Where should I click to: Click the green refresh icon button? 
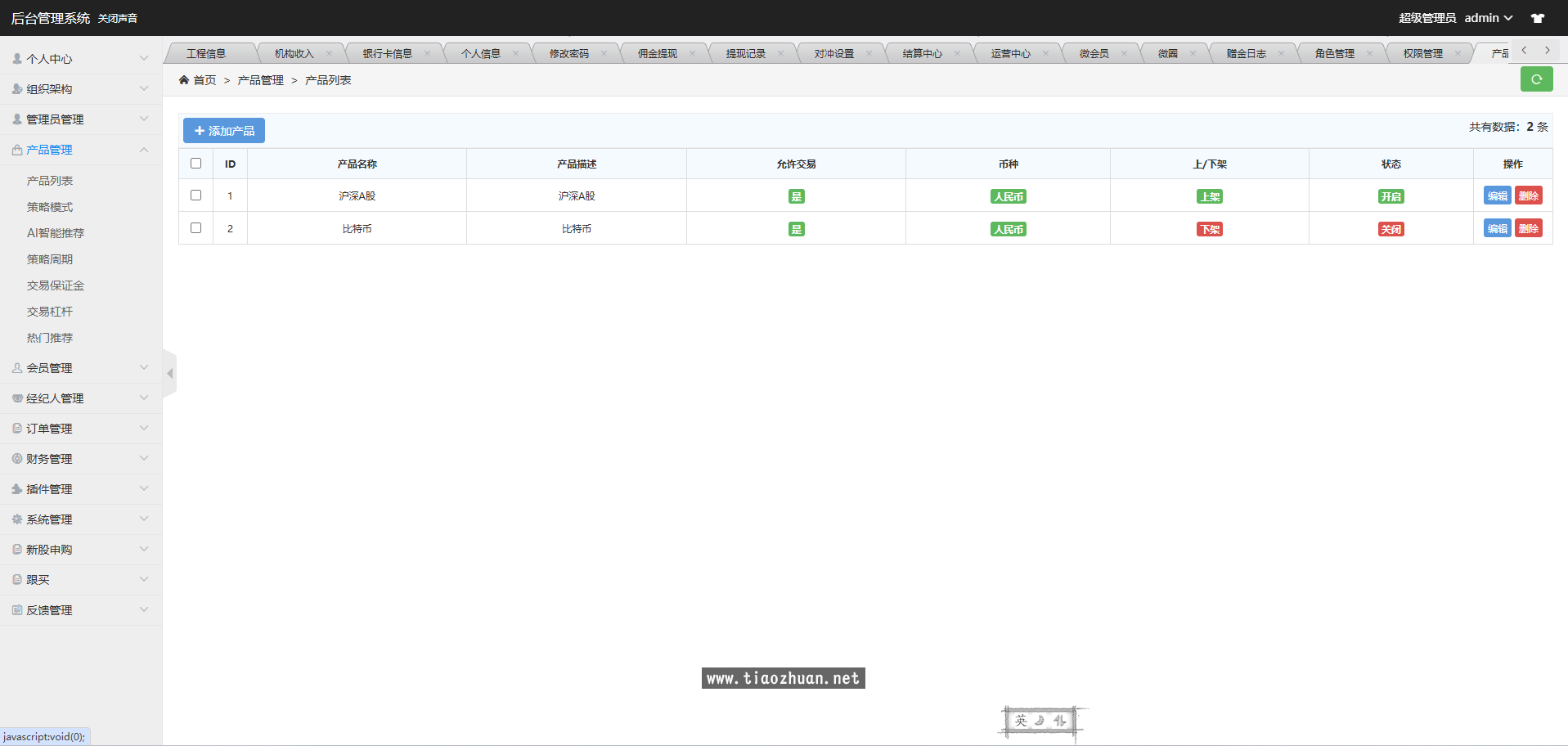click(x=1536, y=79)
